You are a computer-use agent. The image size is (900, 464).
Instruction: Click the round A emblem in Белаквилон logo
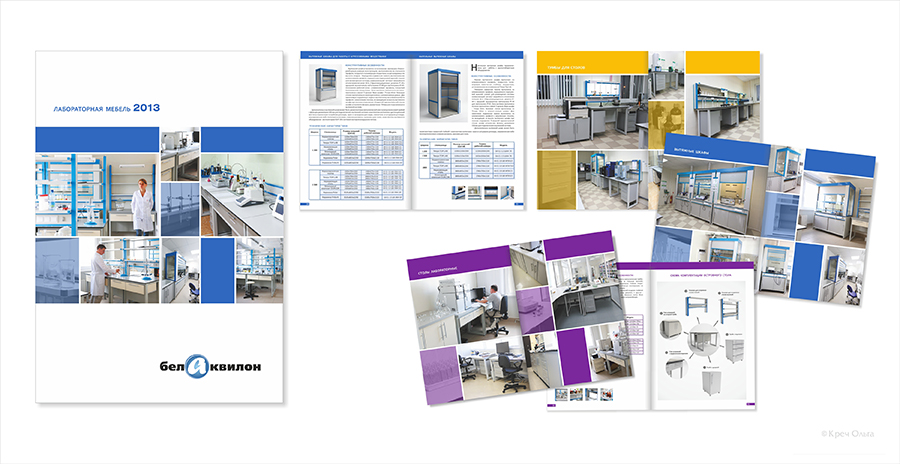[197, 368]
